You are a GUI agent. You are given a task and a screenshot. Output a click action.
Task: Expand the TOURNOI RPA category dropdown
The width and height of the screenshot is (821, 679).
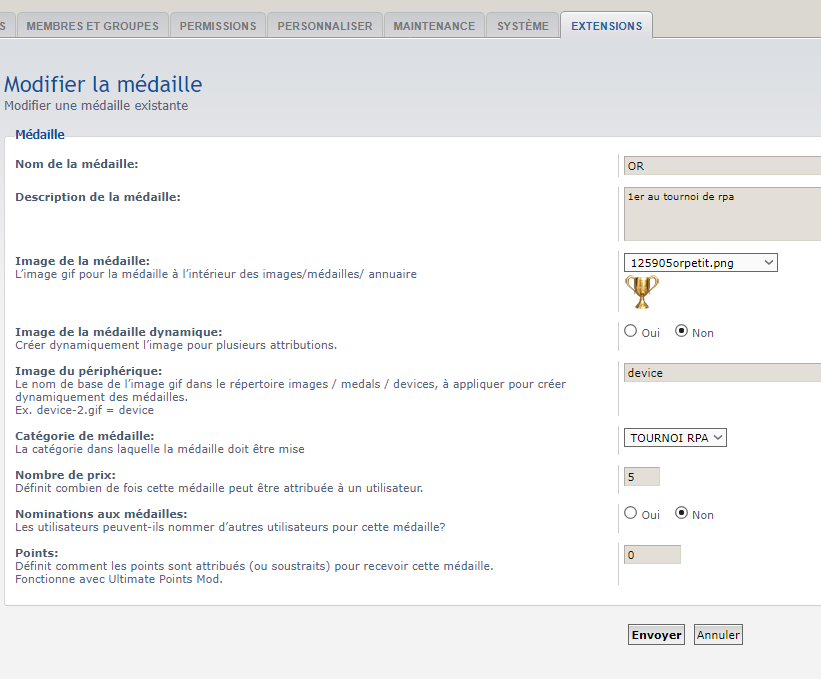[x=675, y=437]
